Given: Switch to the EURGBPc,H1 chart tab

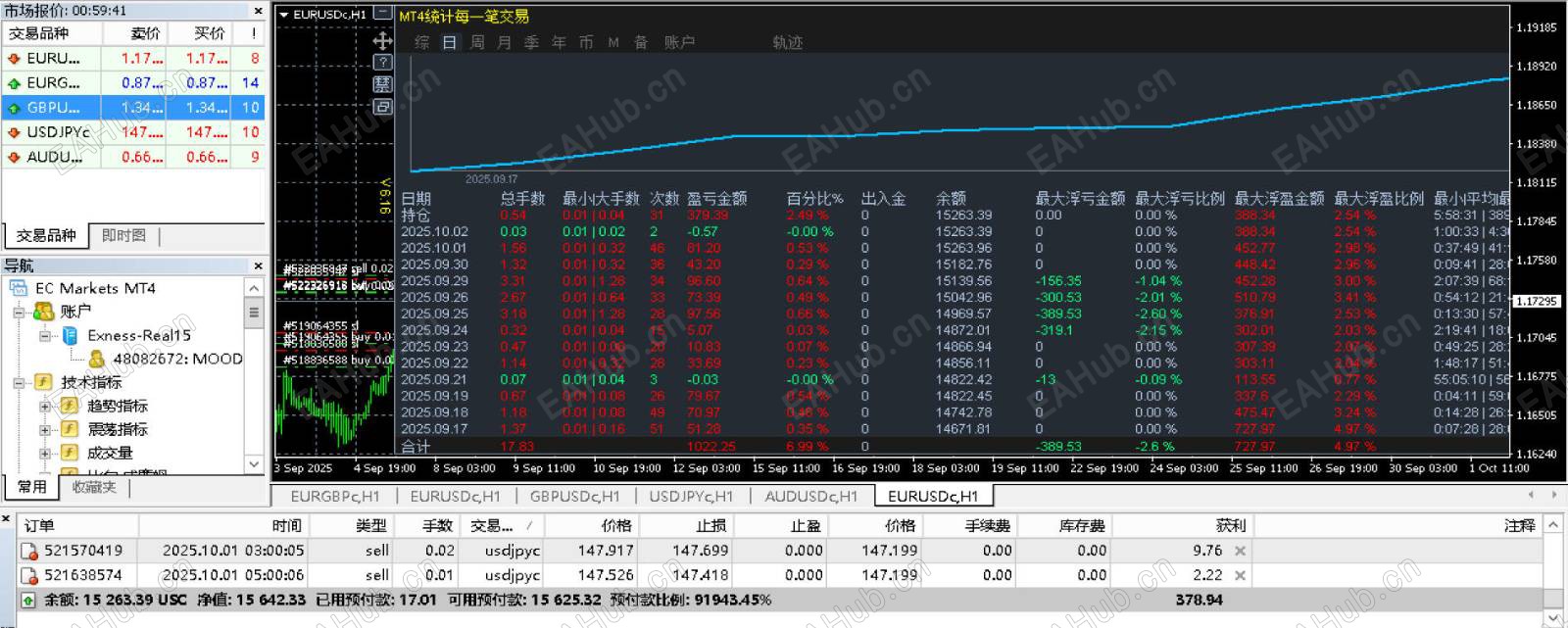Looking at the screenshot, I should pyautogui.click(x=335, y=496).
